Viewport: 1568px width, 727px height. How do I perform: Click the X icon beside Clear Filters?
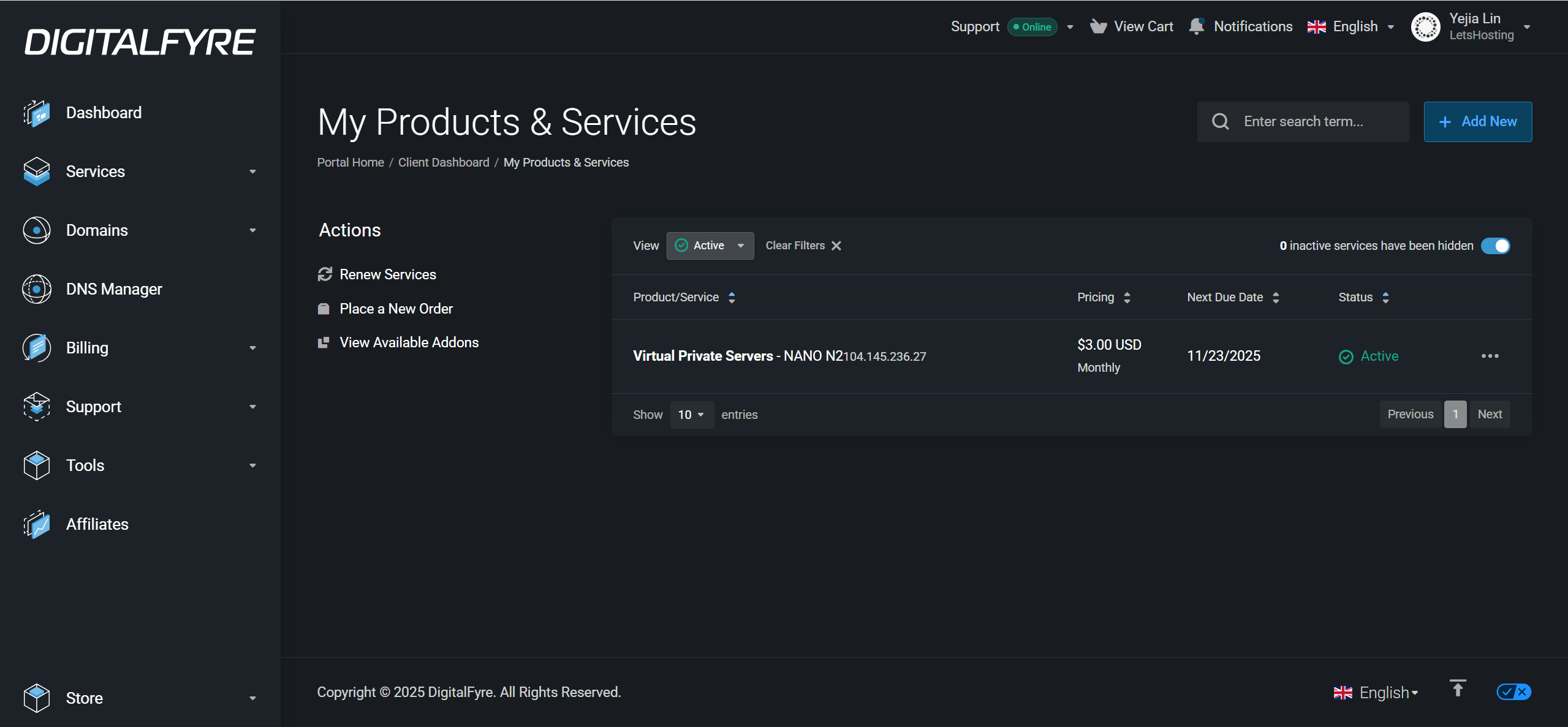click(x=836, y=246)
